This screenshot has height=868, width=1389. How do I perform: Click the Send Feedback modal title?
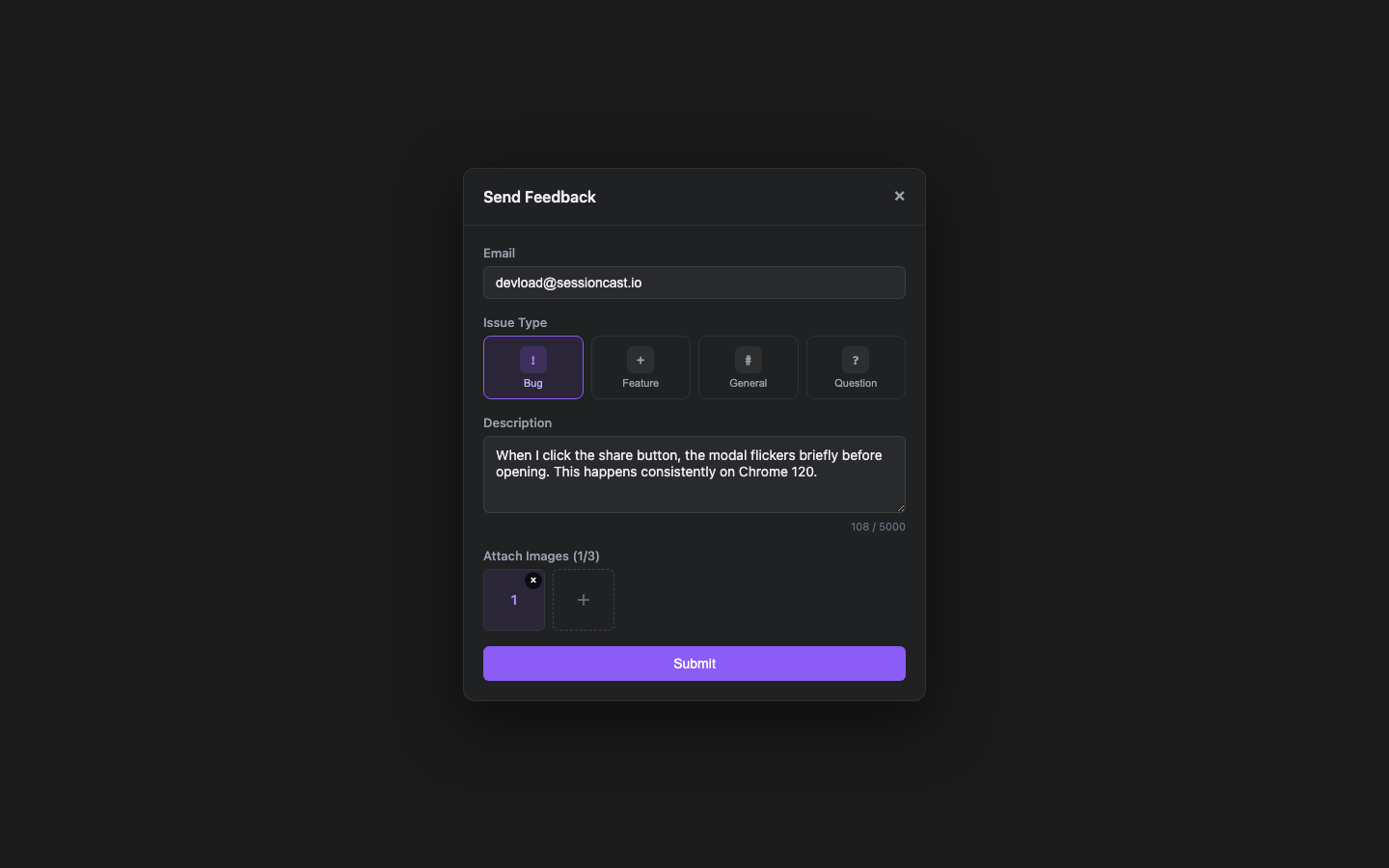(x=539, y=197)
